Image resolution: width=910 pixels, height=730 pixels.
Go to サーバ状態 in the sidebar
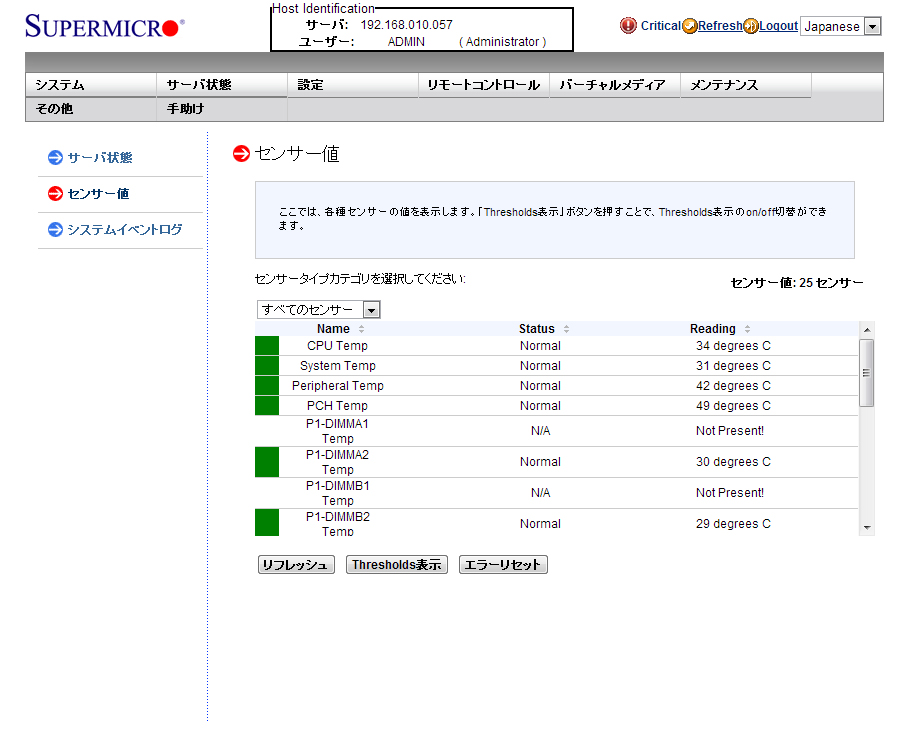pyautogui.click(x=100, y=157)
